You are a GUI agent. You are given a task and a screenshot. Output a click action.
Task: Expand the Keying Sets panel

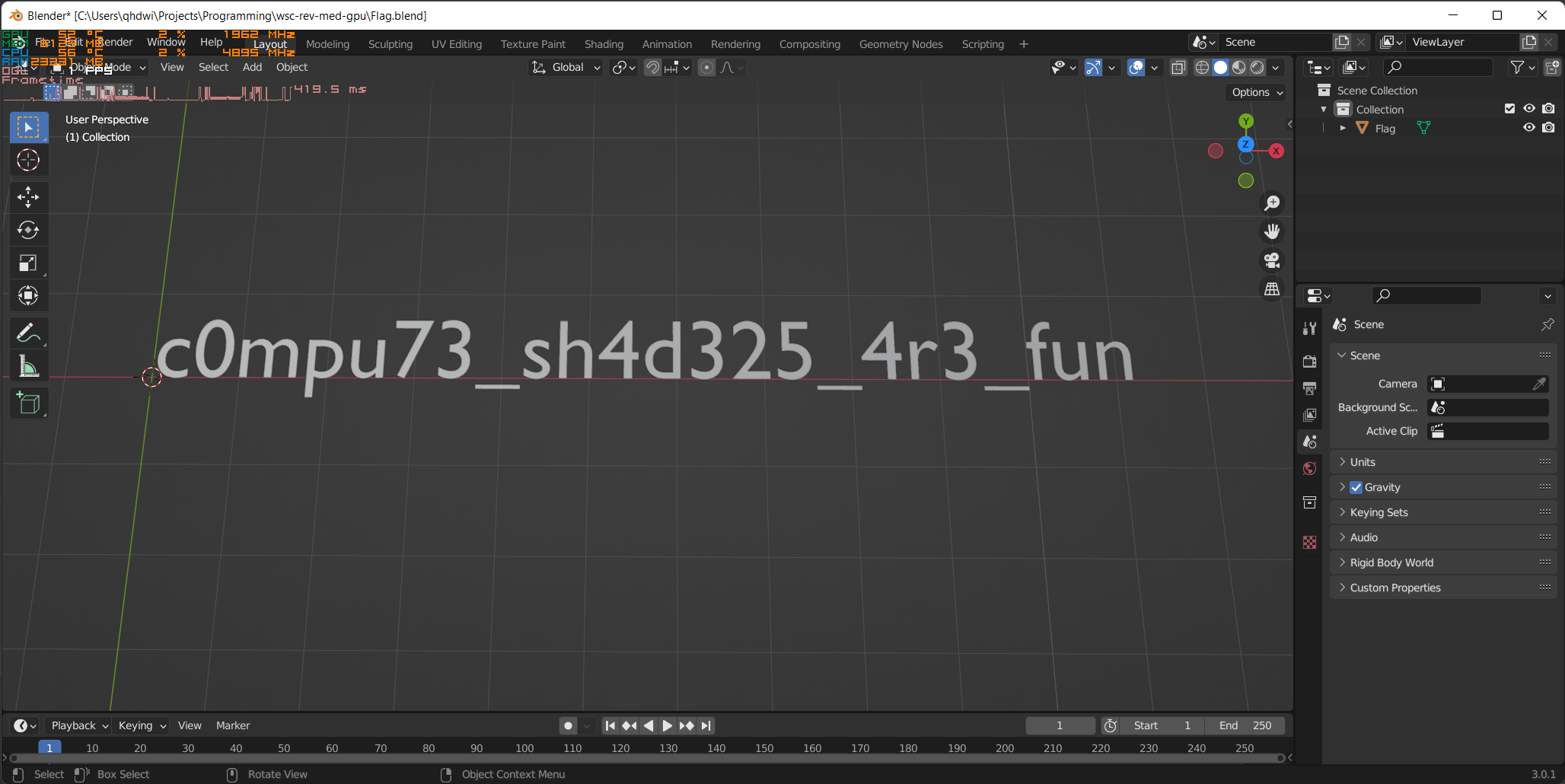[1444, 512]
